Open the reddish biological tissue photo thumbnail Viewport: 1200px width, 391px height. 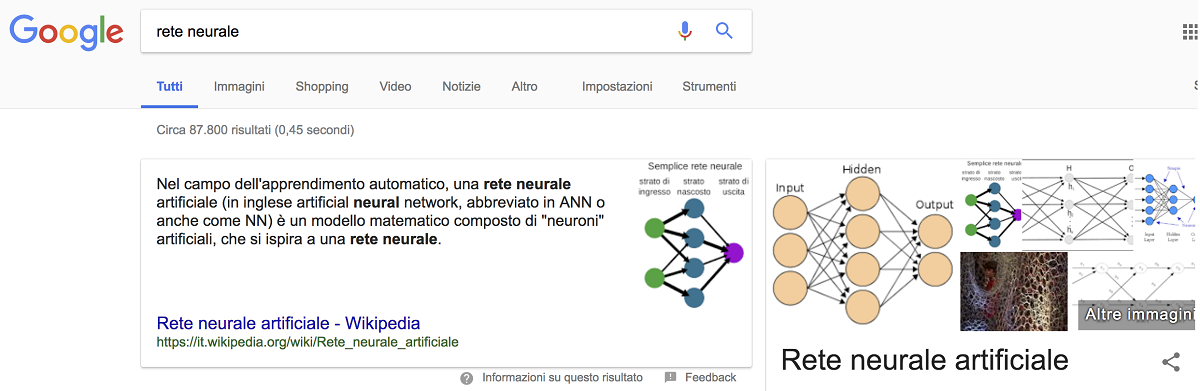pyautogui.click(x=1014, y=291)
